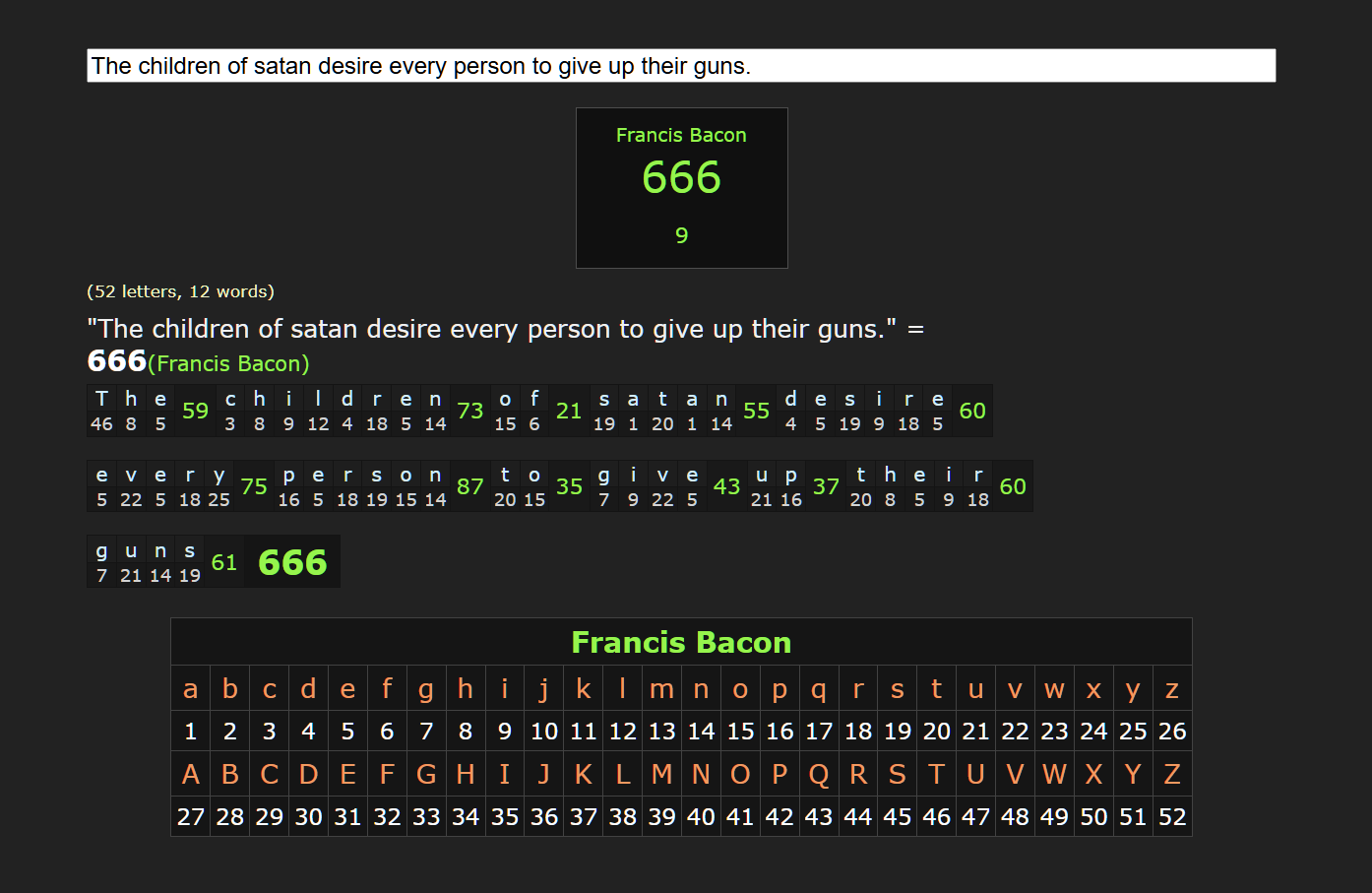
Task: Select the "(52 letters, 12 words)" count text
Action: click(181, 291)
